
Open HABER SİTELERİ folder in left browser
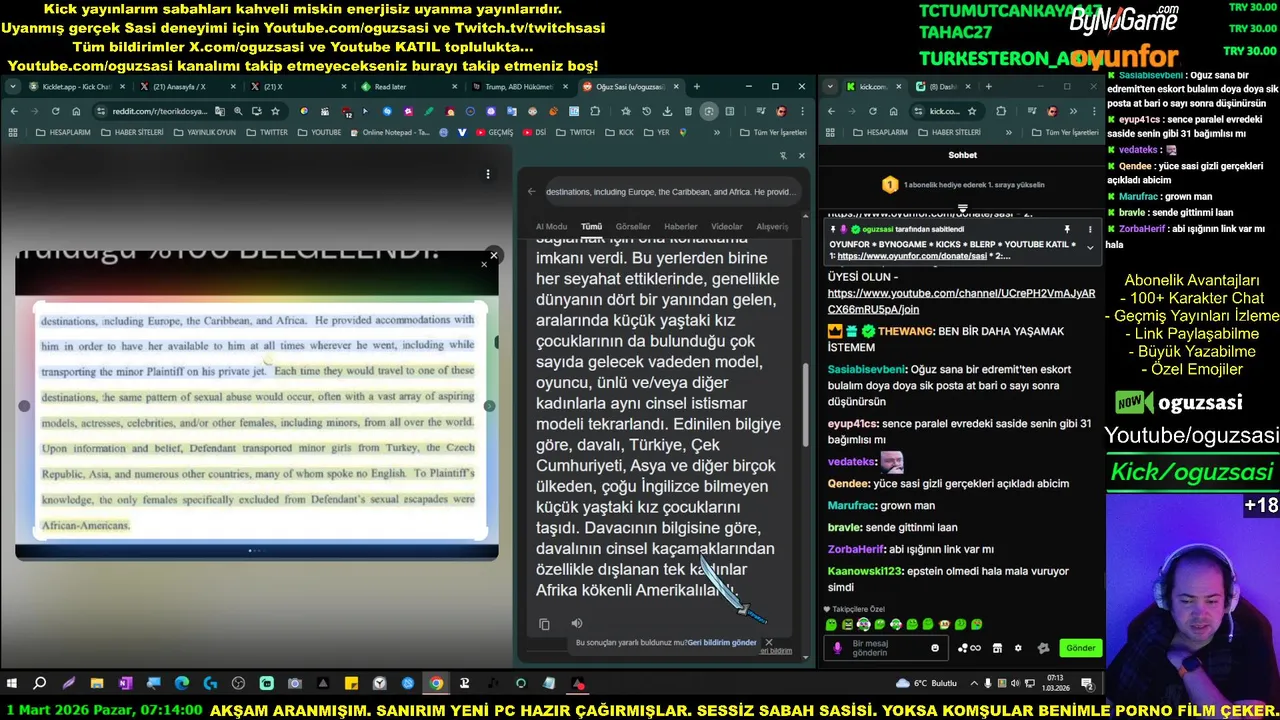click(x=132, y=132)
